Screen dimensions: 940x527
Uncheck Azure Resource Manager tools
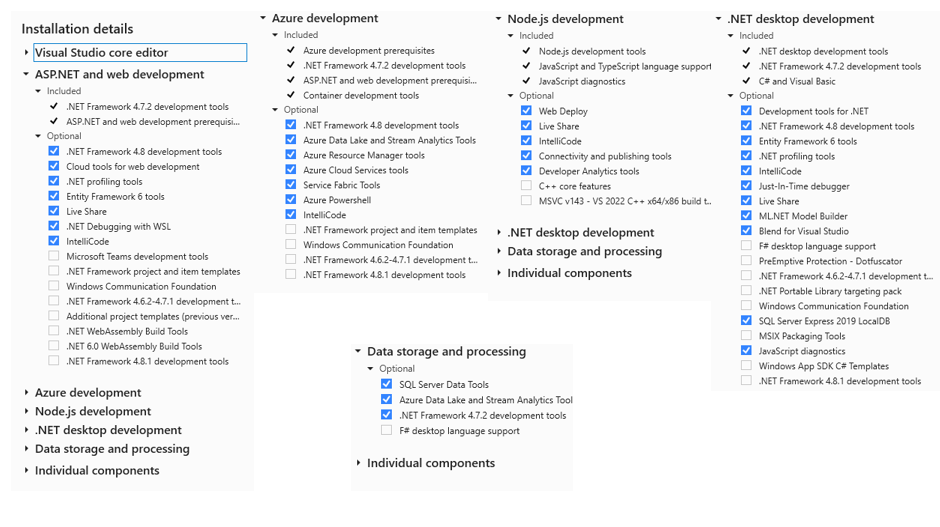click(x=291, y=156)
